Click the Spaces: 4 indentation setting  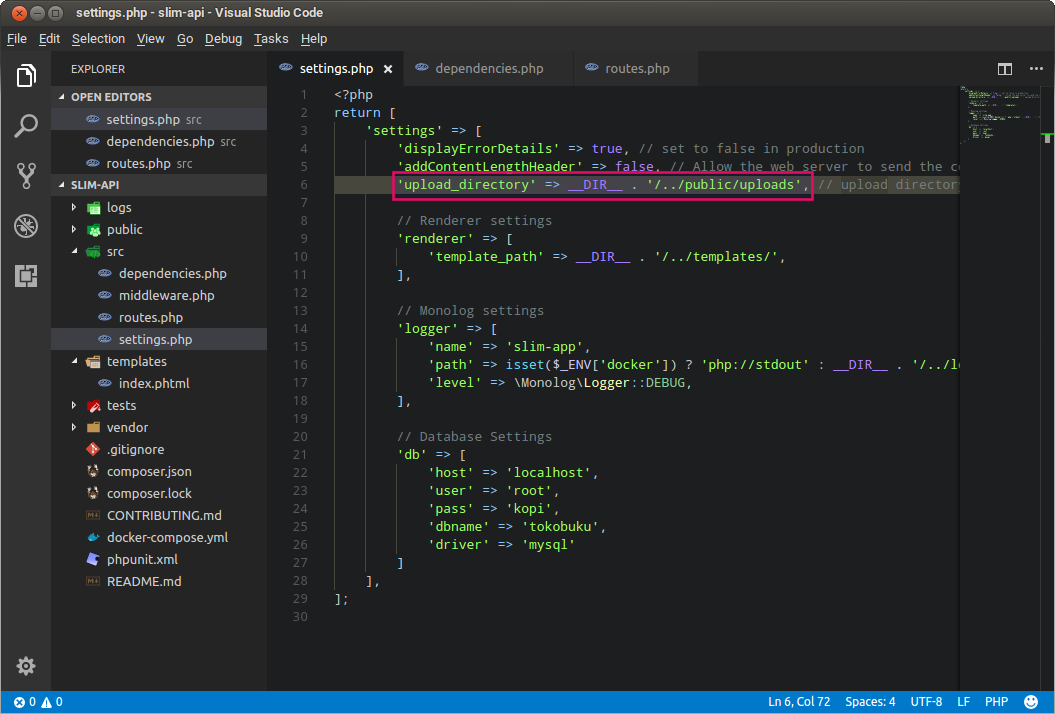pos(870,702)
